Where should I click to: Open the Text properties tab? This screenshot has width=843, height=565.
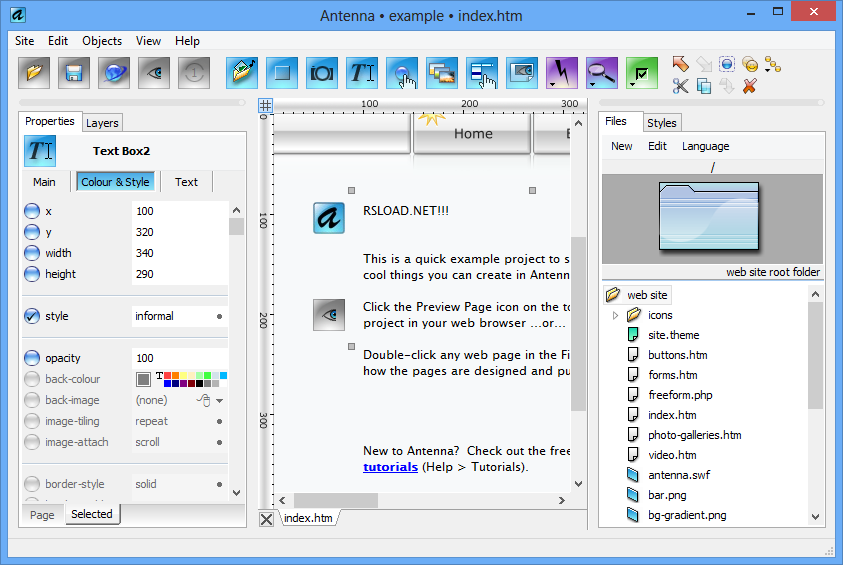[x=186, y=182]
